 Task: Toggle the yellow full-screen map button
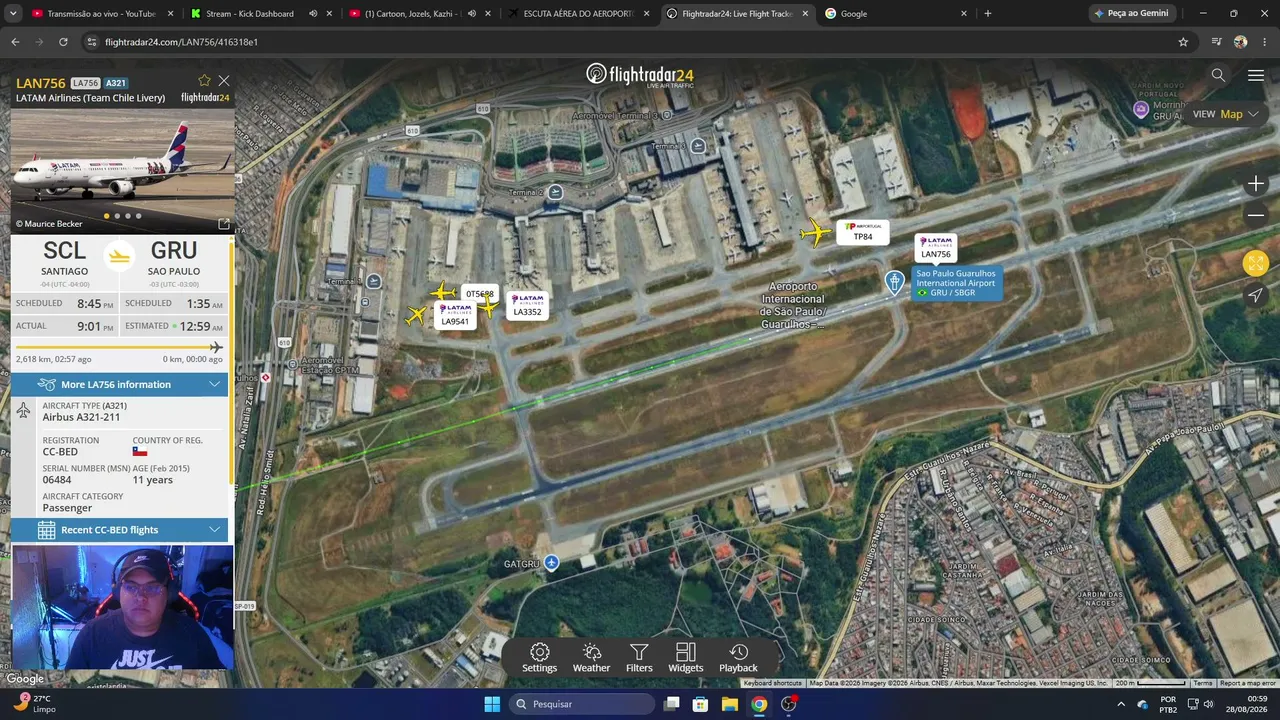click(1256, 263)
